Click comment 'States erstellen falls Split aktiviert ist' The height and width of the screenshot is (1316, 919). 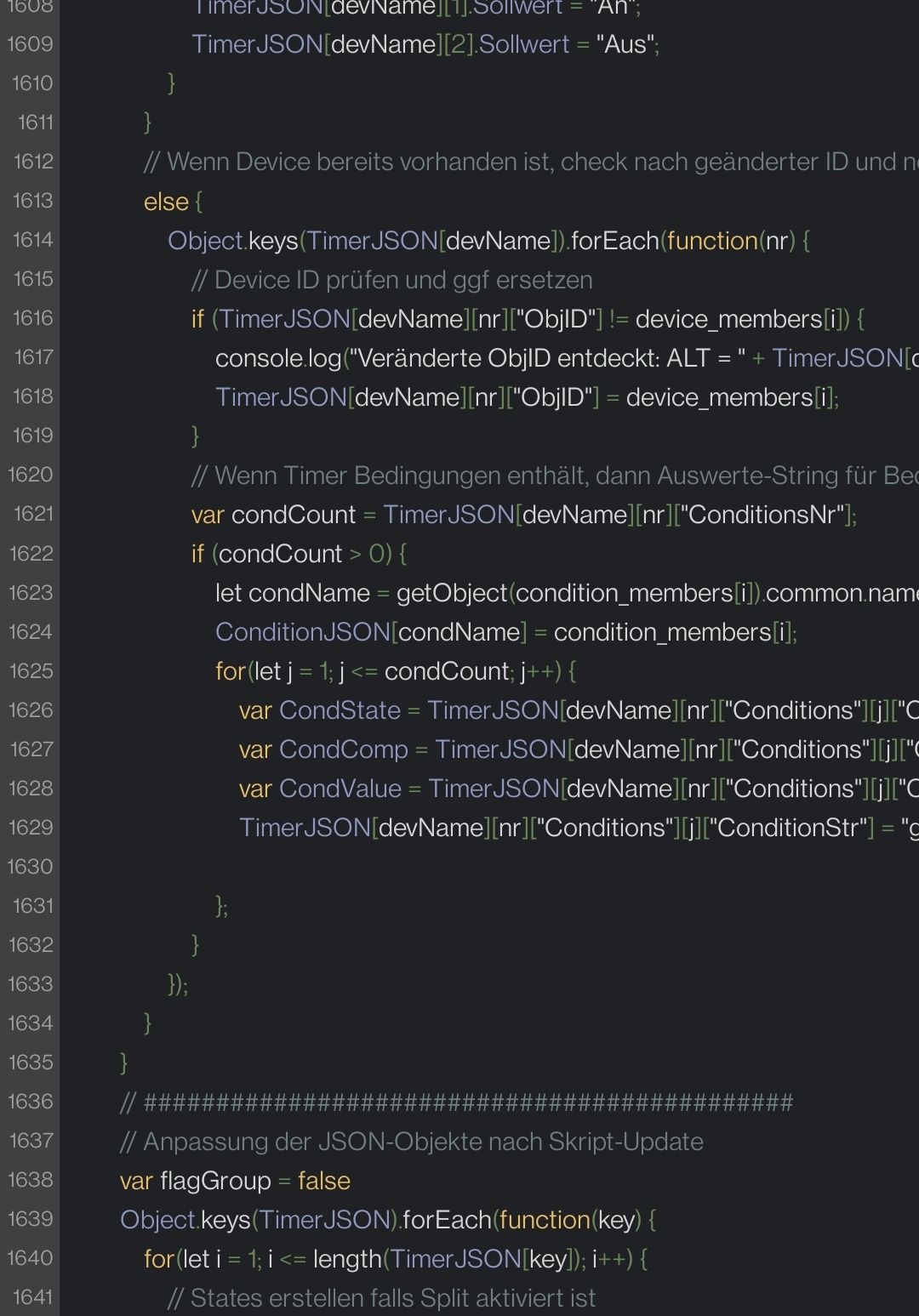click(x=381, y=1298)
